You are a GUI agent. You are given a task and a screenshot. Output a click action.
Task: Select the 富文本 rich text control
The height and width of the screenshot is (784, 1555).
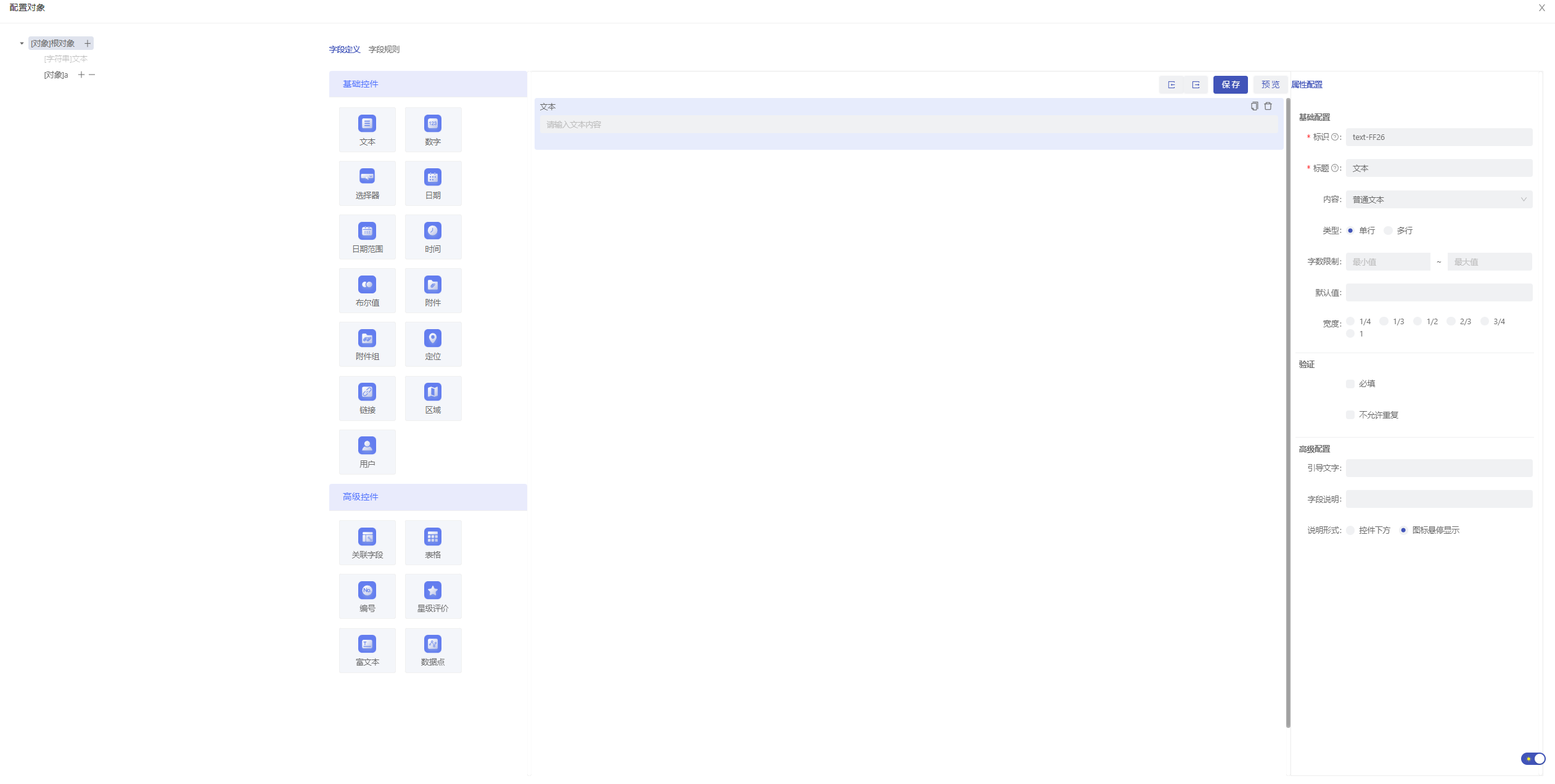pyautogui.click(x=367, y=650)
